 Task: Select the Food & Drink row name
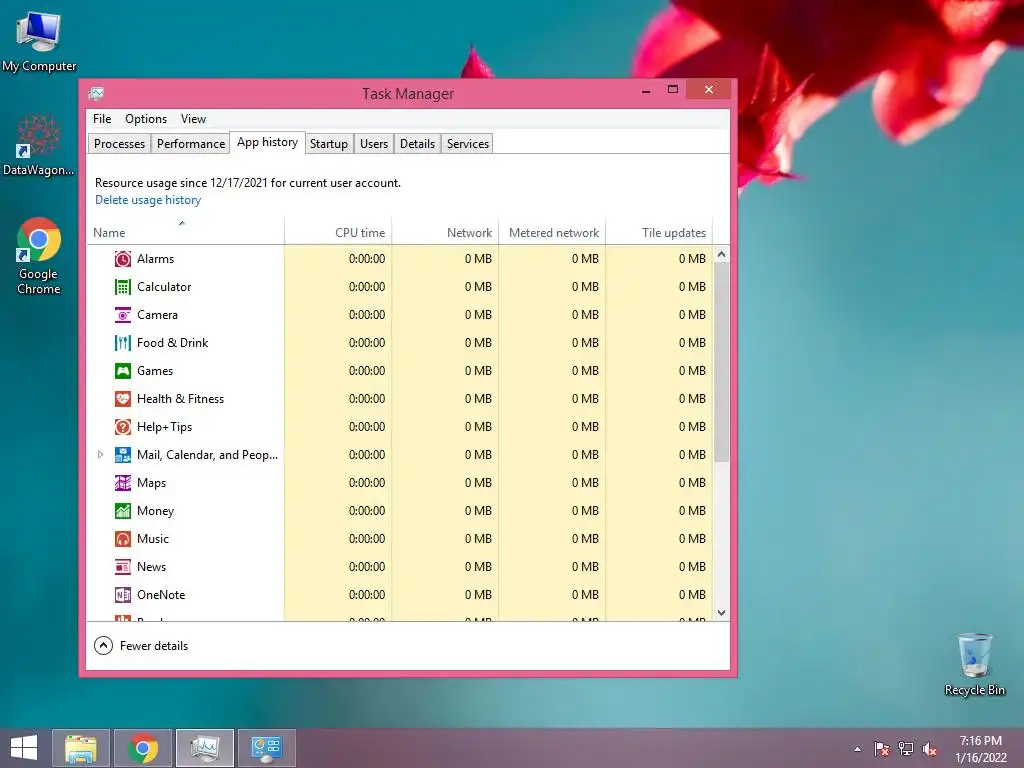(x=172, y=343)
